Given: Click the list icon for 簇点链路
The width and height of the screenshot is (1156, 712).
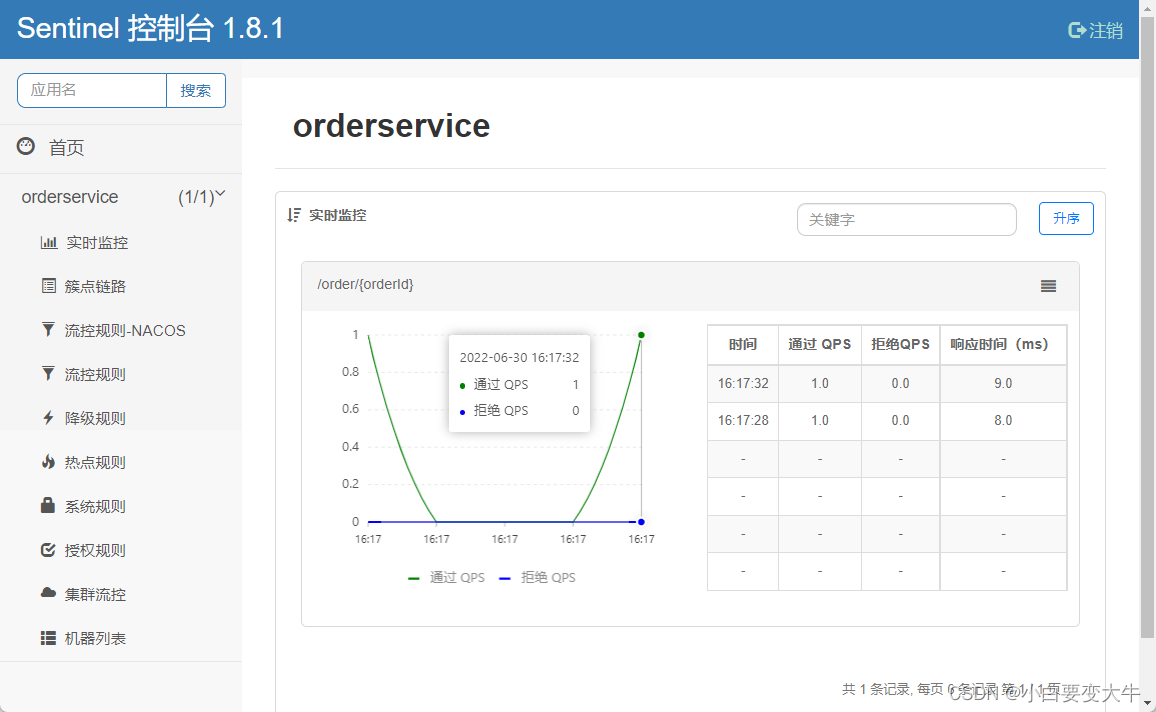Looking at the screenshot, I should pos(49,286).
